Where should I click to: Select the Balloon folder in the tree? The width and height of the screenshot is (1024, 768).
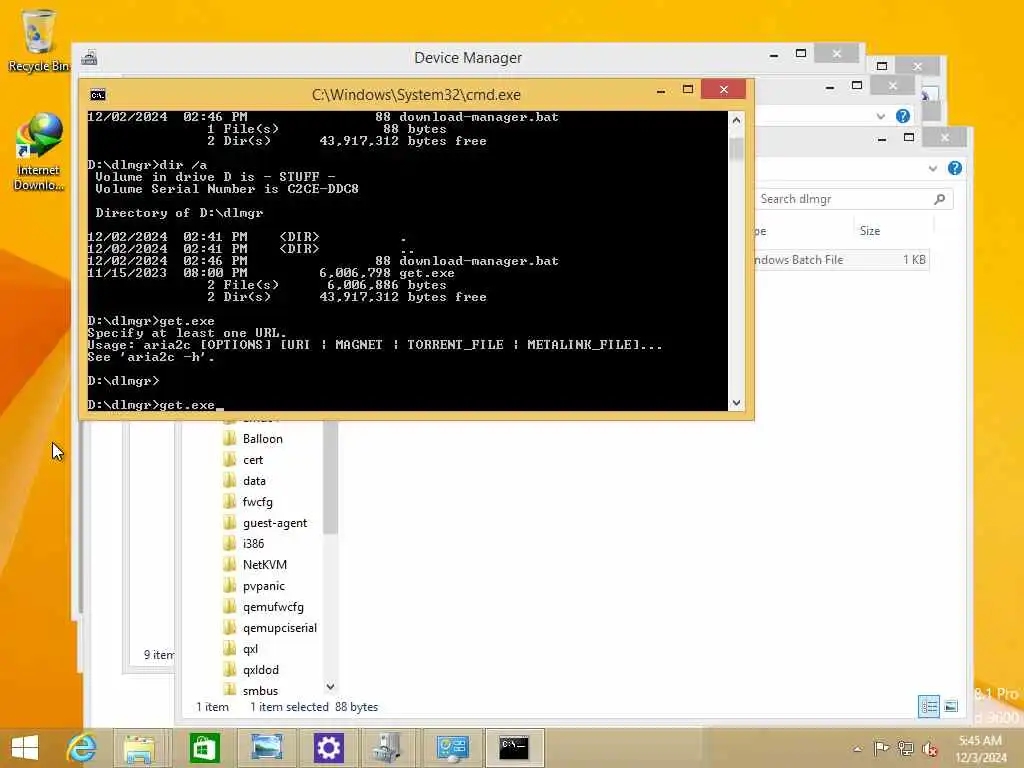click(263, 439)
